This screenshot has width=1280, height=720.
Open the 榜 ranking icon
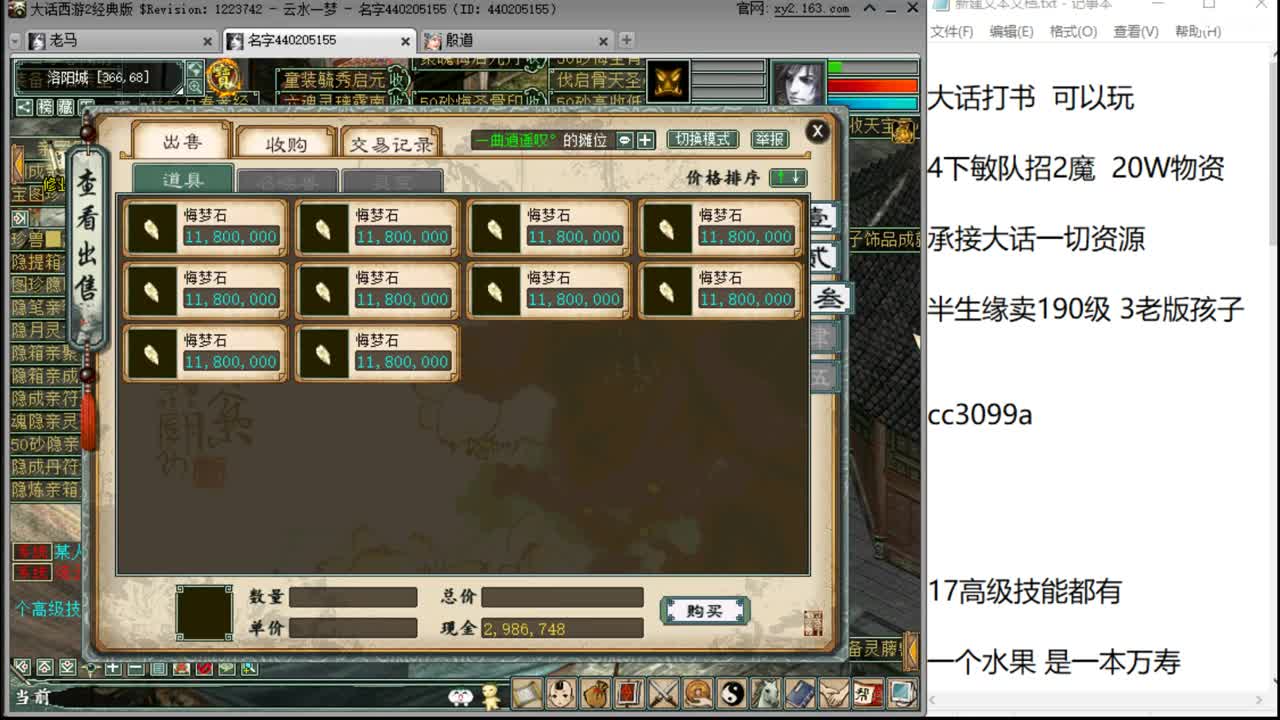coord(45,106)
